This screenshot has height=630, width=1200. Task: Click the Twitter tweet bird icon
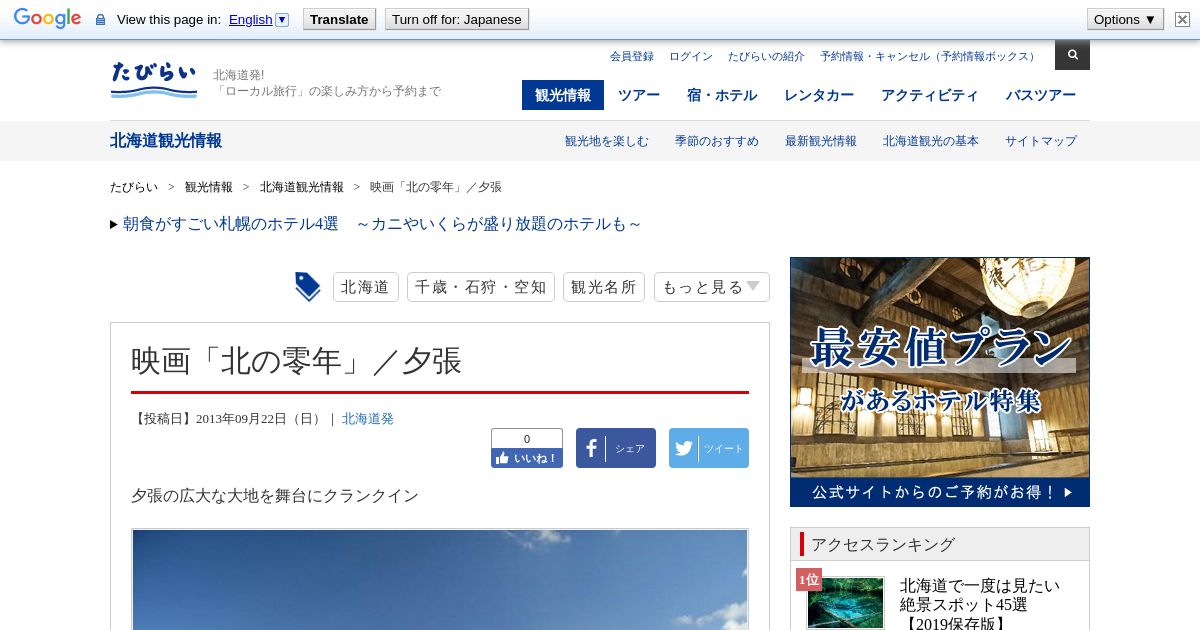point(709,448)
